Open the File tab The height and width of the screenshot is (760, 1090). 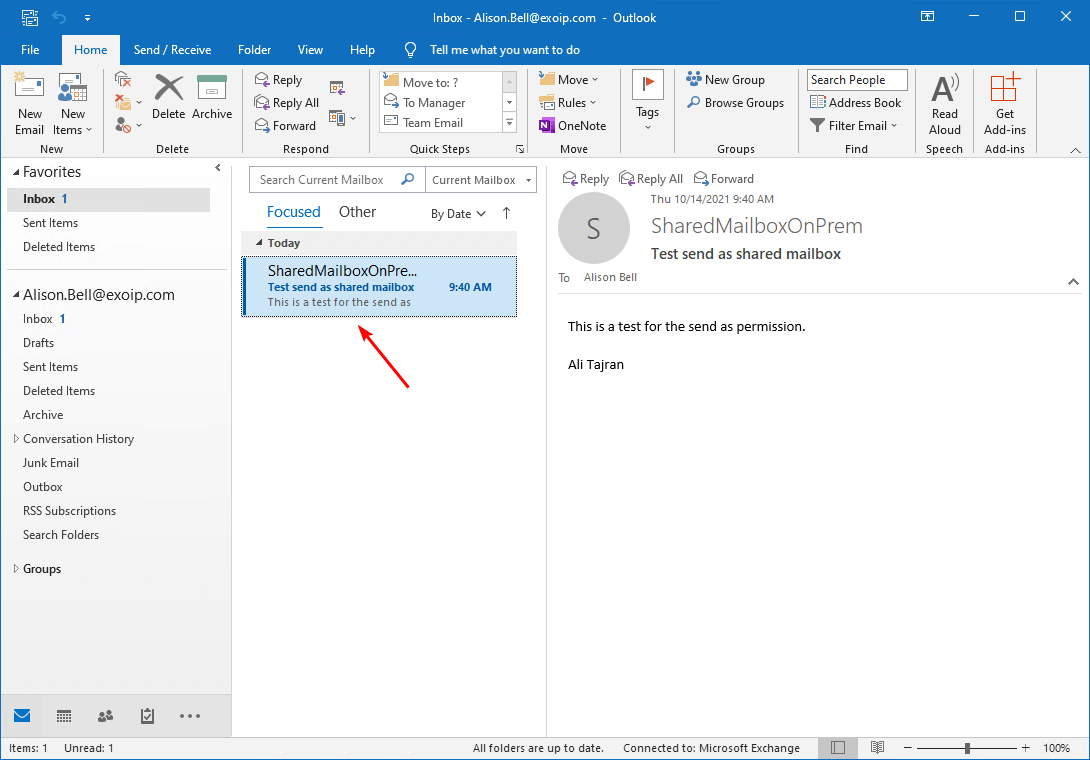30,50
